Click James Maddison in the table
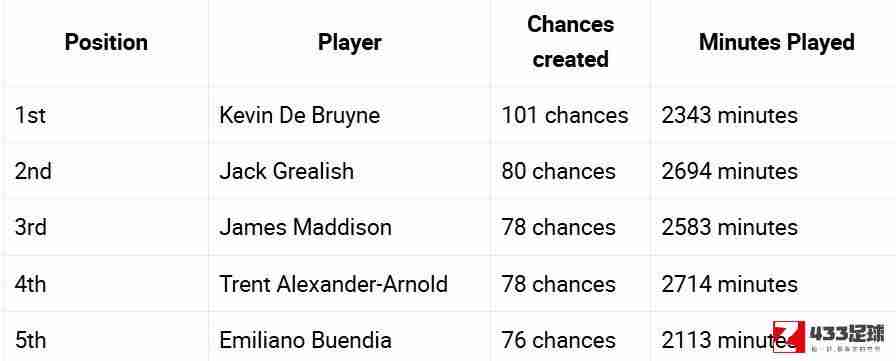896x361 pixels. [x=306, y=227]
